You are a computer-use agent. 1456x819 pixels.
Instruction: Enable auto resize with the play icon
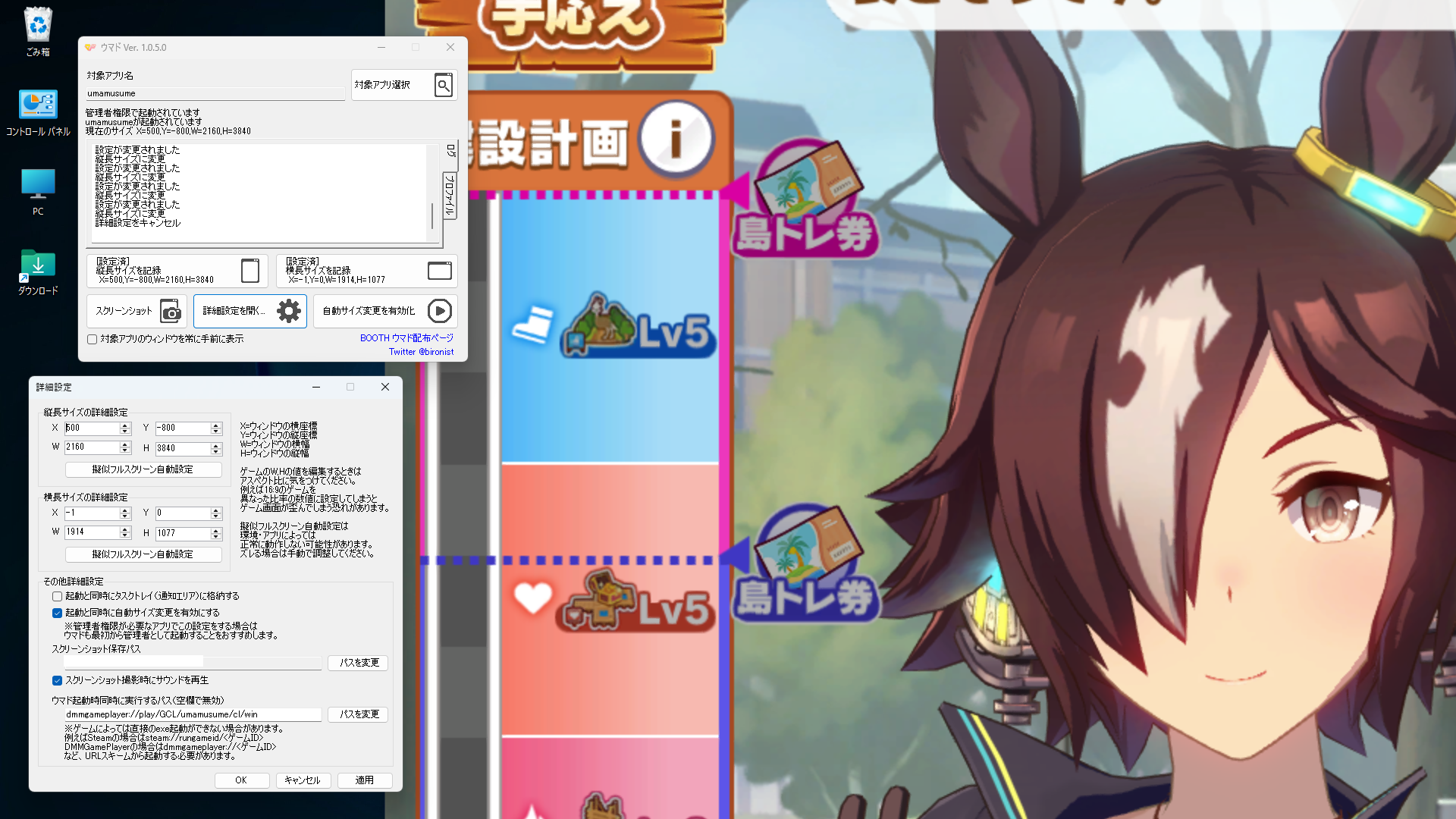point(440,311)
